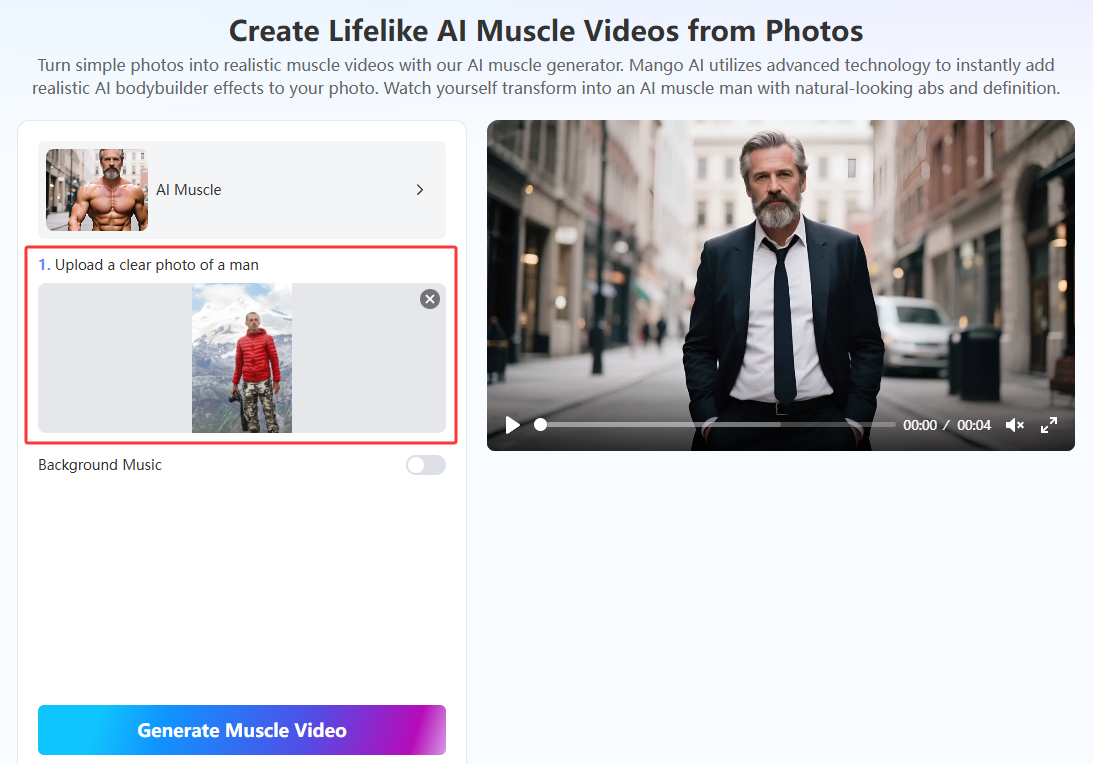1093x764 pixels.
Task: Click the uploaded red jacket photo
Action: [242, 358]
